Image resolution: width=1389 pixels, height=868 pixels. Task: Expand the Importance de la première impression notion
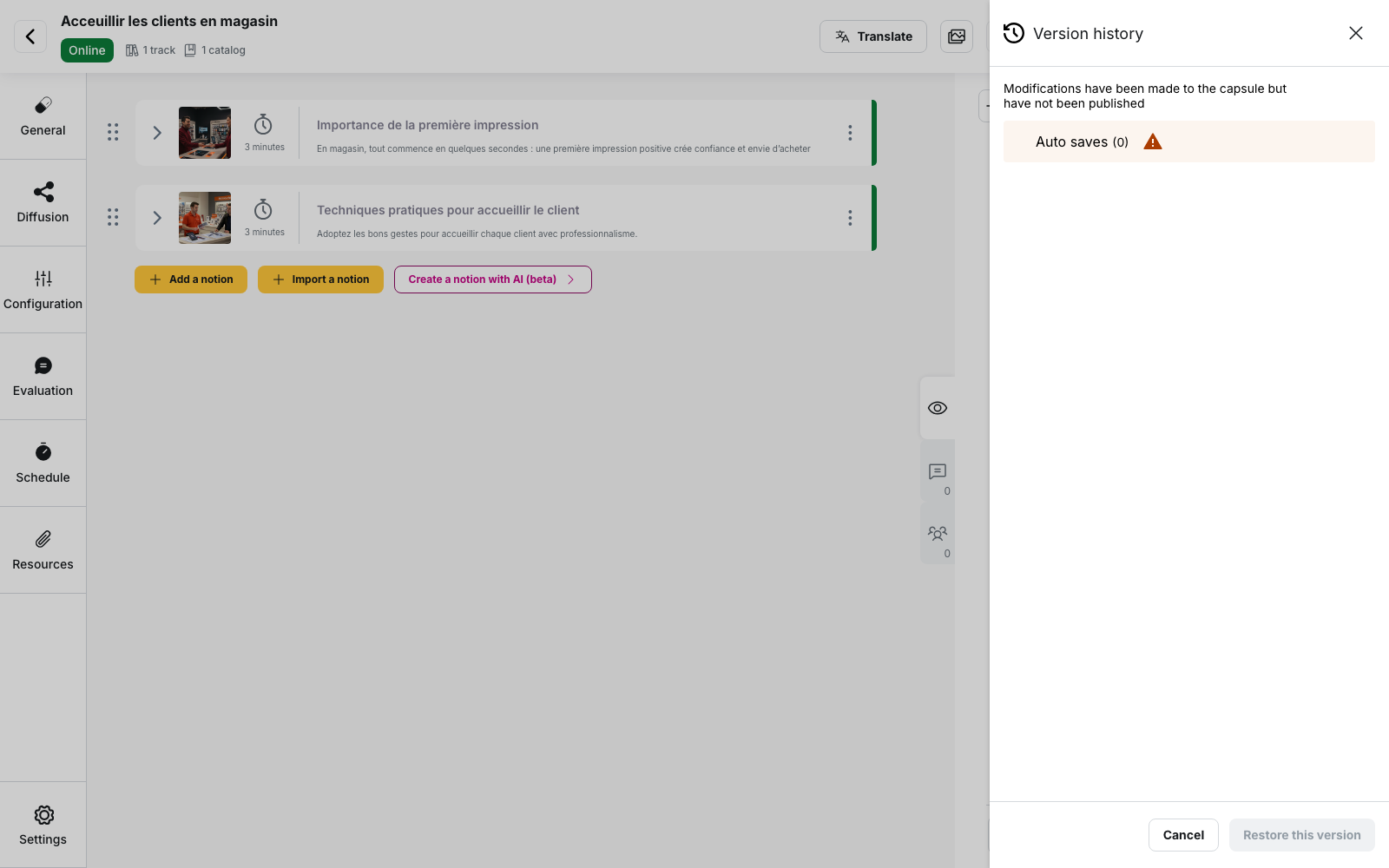point(157,133)
